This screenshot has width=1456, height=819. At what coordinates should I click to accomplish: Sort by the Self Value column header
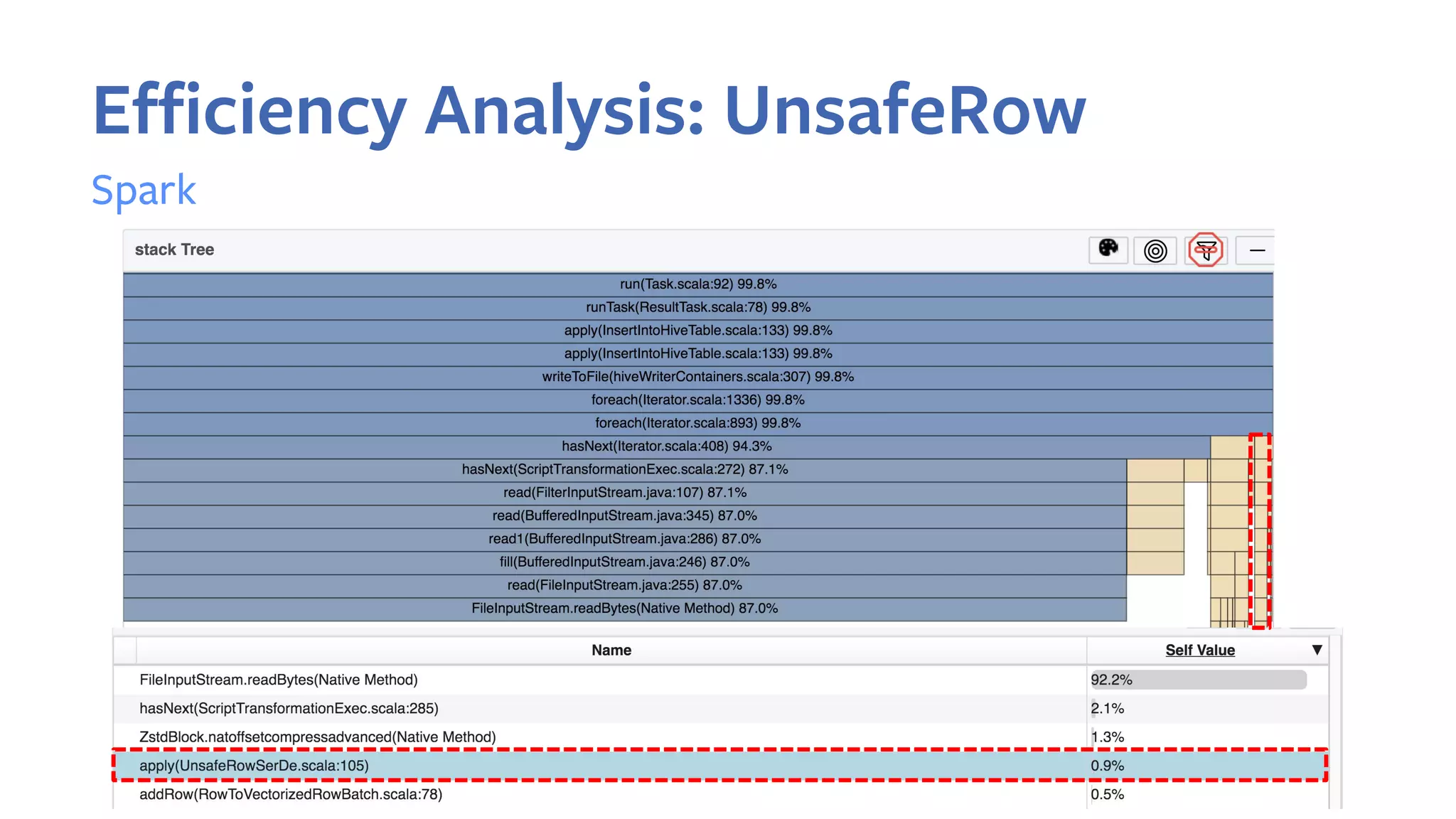(x=1199, y=650)
